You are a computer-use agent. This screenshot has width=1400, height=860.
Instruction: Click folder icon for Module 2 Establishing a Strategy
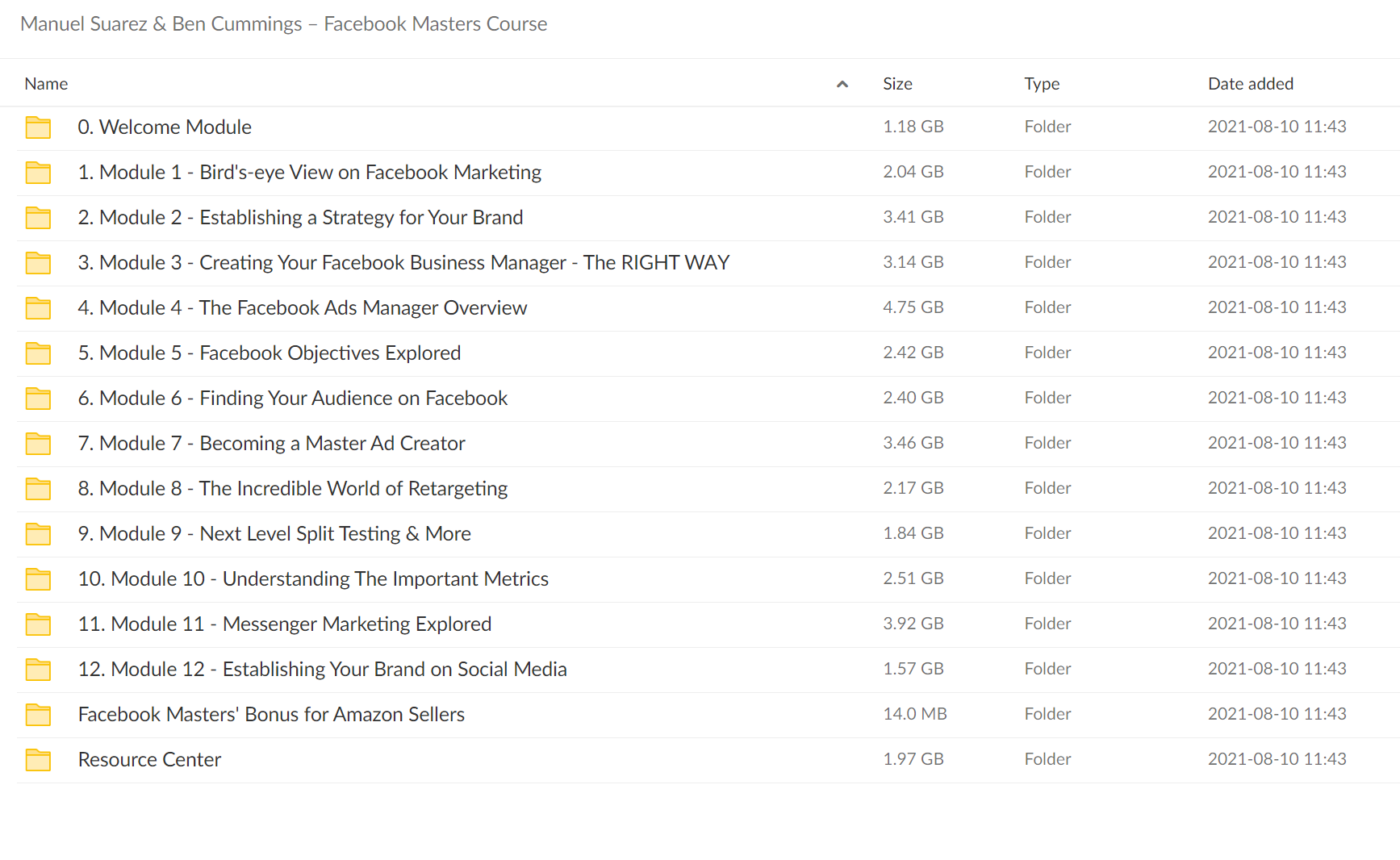point(38,218)
